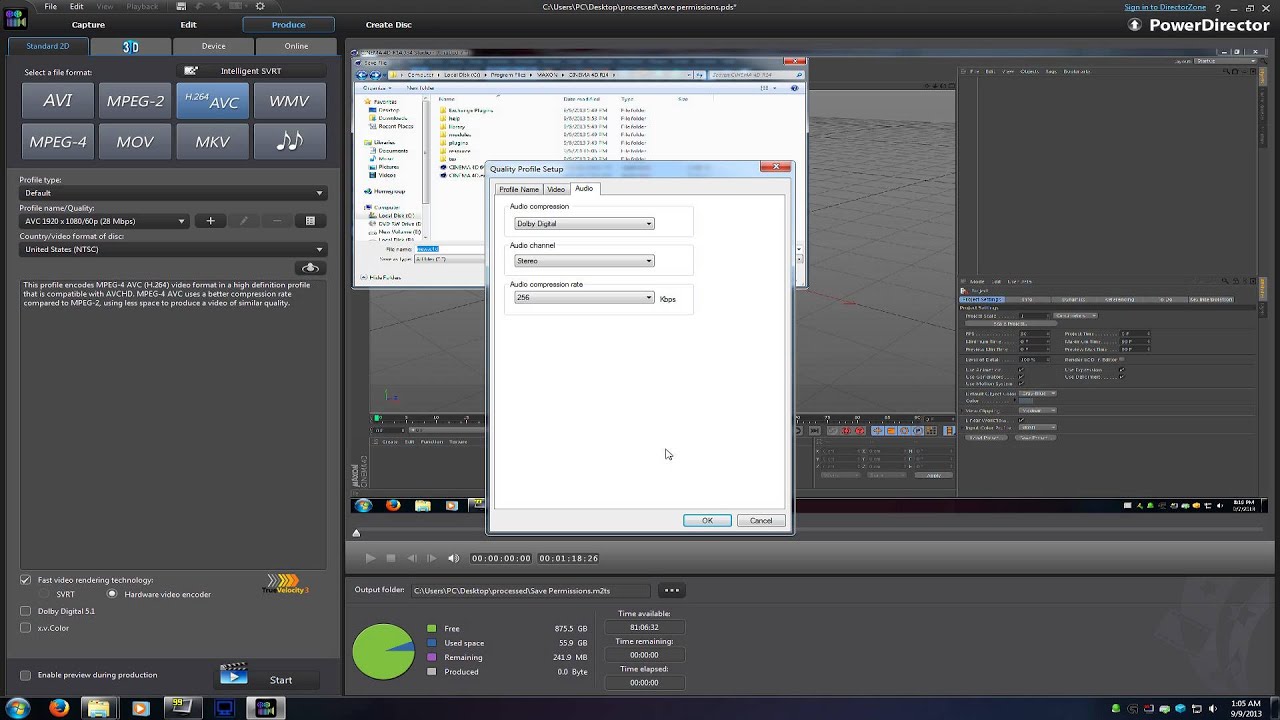
Task: Switch to the 3D output tab
Action: click(130, 46)
